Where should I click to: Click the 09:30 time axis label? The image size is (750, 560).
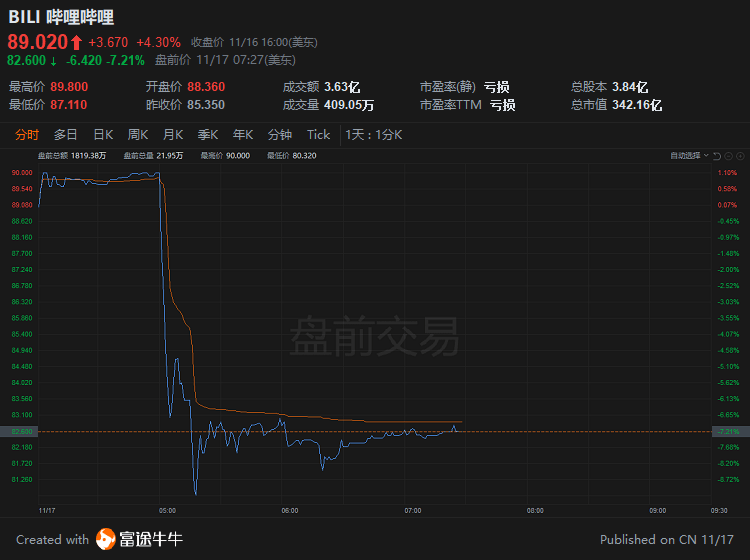(719, 510)
